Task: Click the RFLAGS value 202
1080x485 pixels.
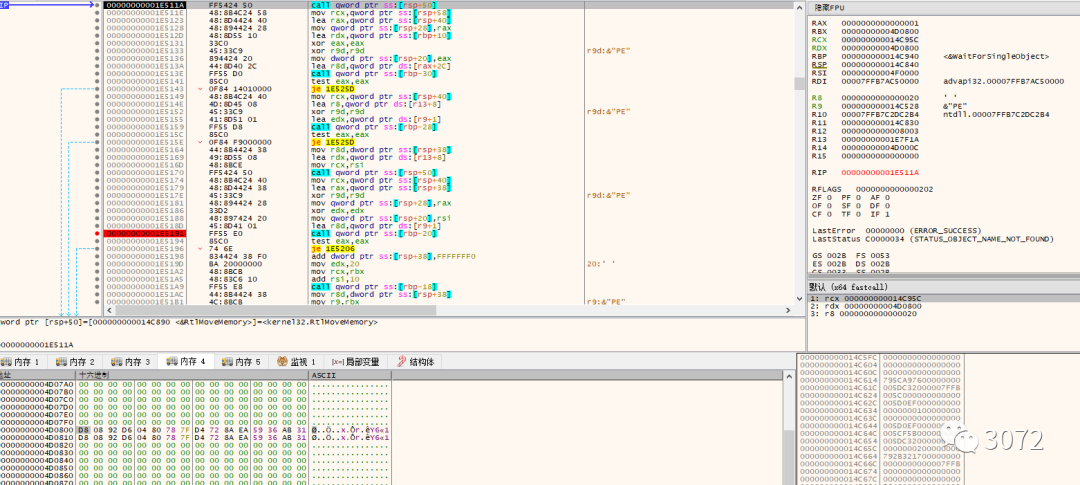Action: tap(893, 189)
